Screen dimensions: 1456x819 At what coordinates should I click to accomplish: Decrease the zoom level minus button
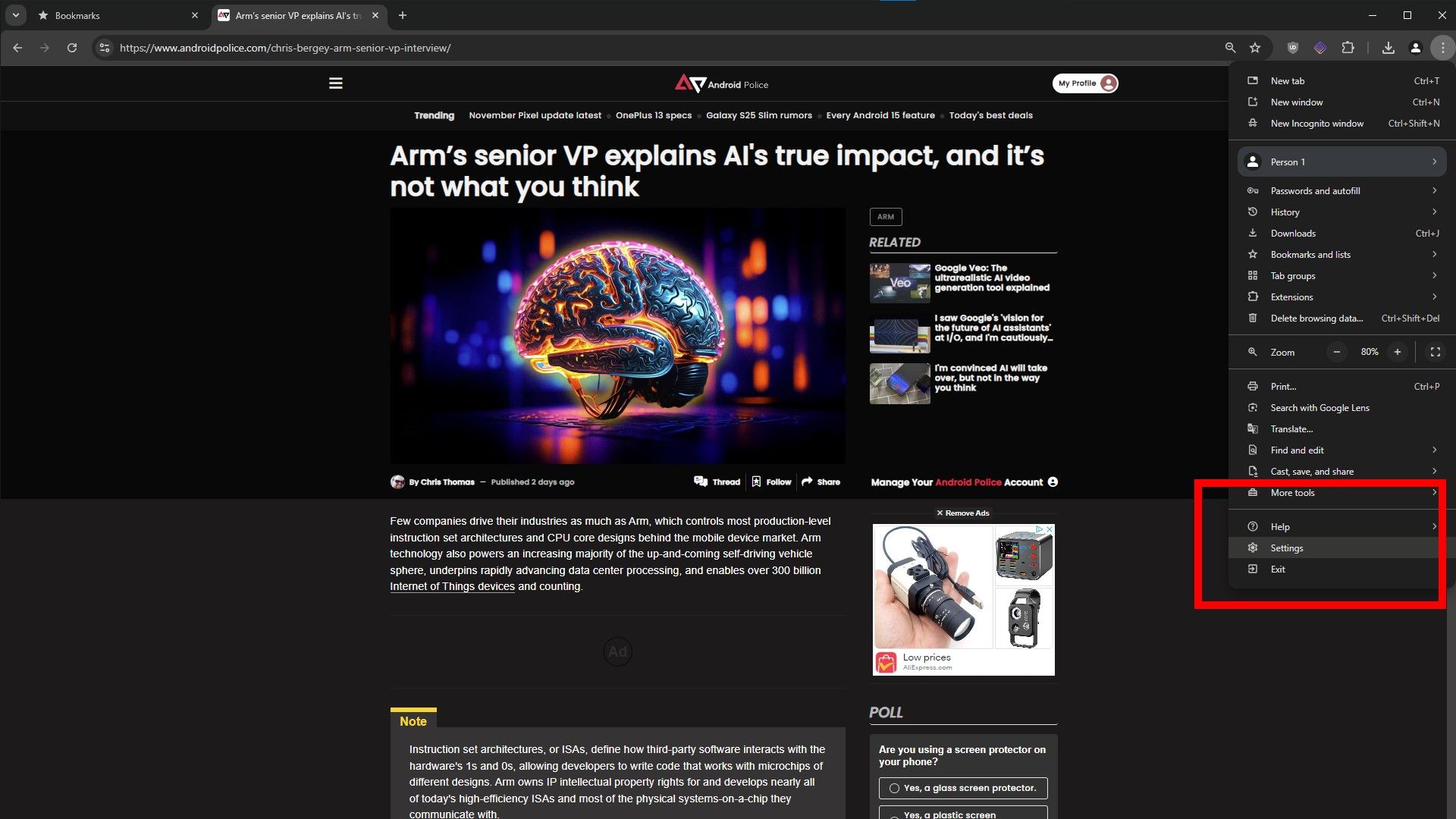(1338, 352)
